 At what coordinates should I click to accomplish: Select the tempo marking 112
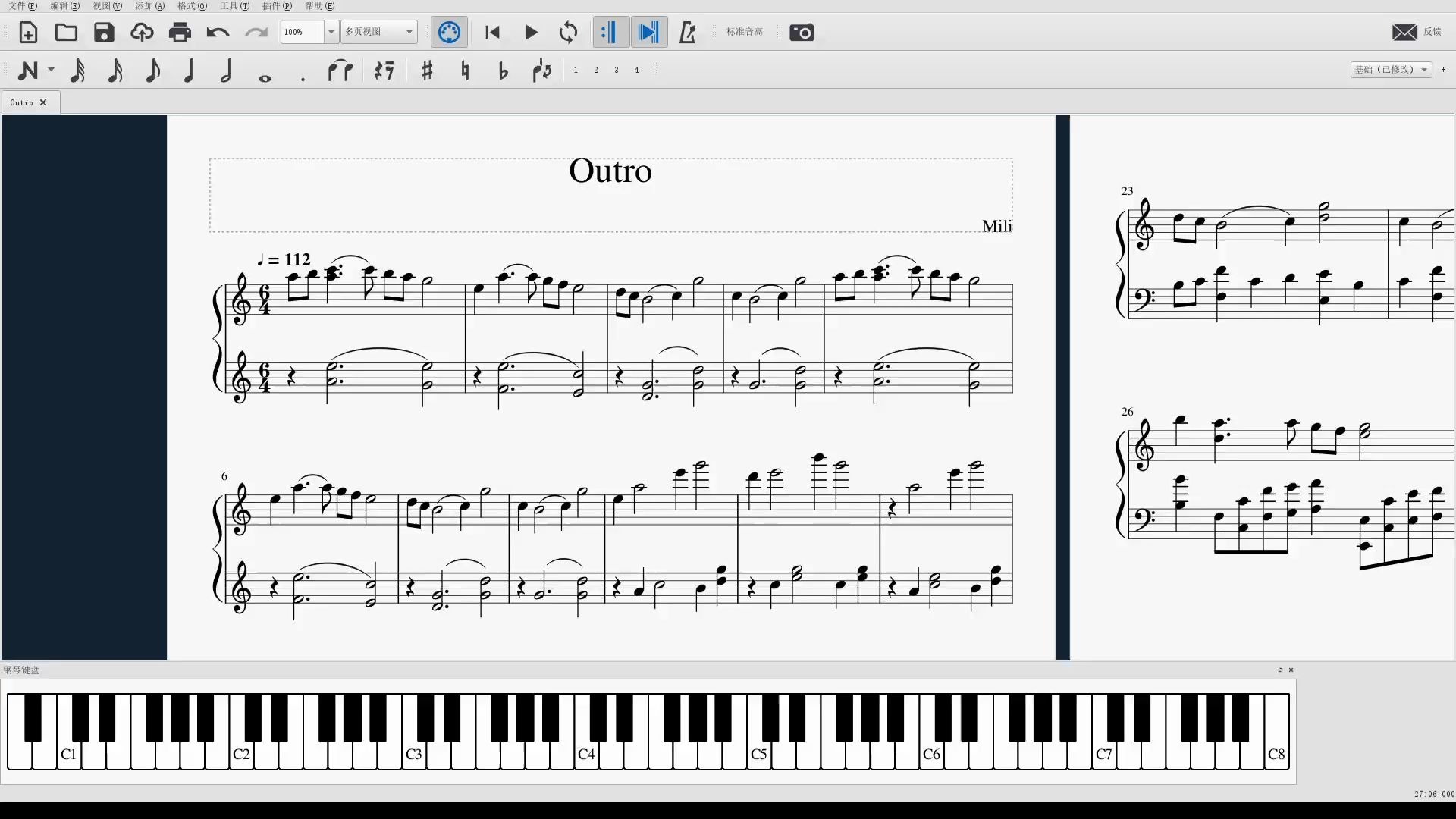[283, 259]
